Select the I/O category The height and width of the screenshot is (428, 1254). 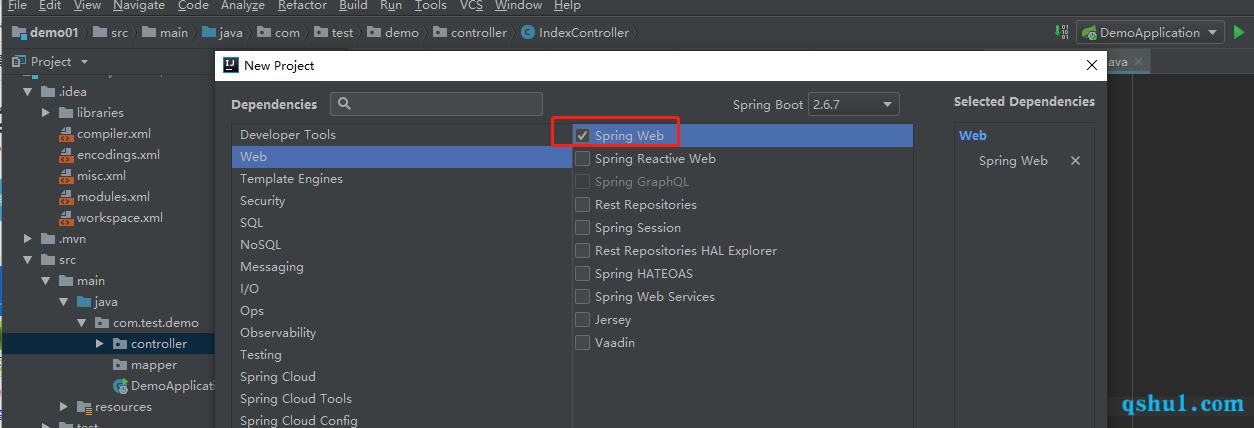(x=402, y=289)
